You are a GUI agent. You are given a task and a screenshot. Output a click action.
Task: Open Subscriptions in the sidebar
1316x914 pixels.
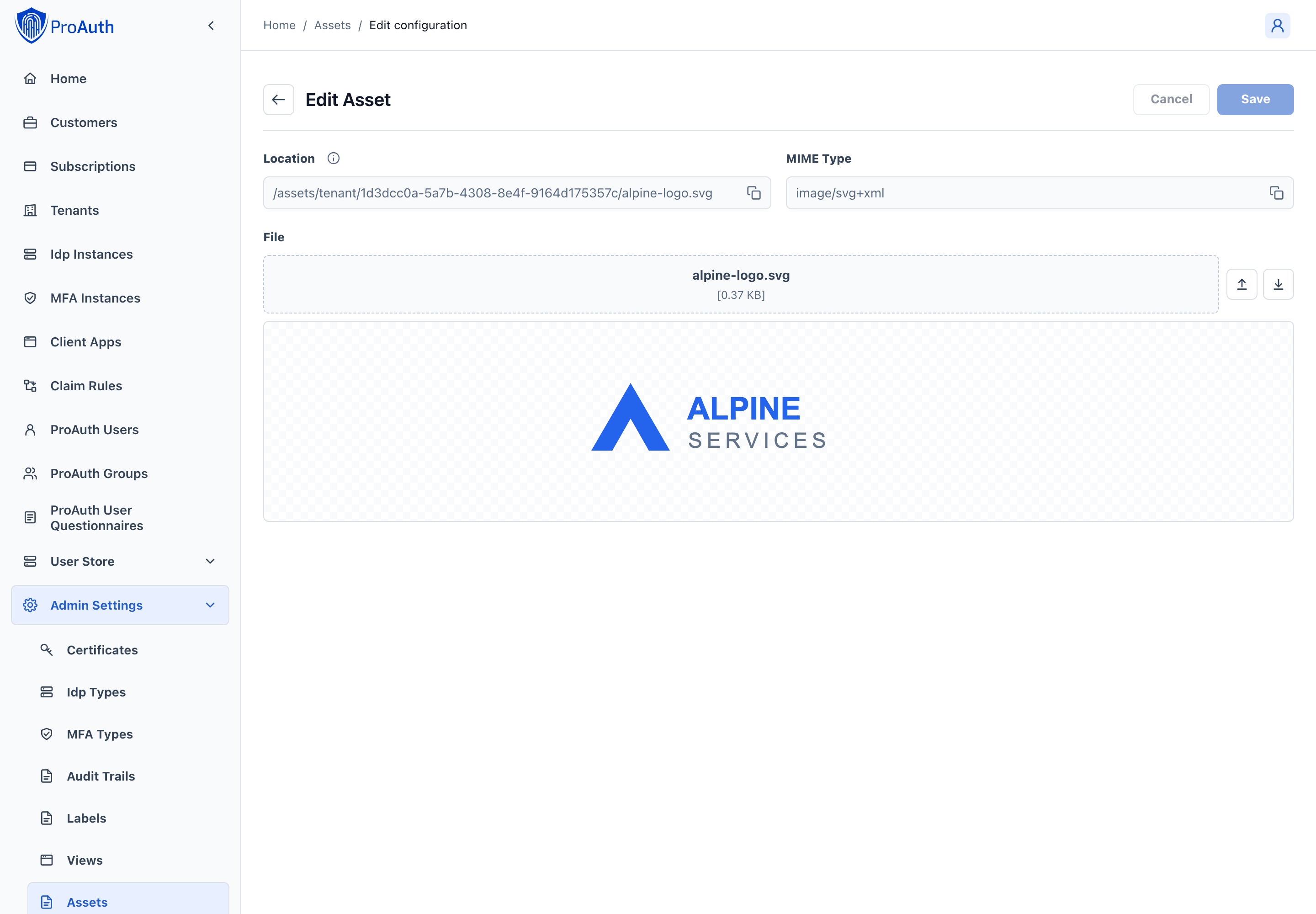coord(120,167)
